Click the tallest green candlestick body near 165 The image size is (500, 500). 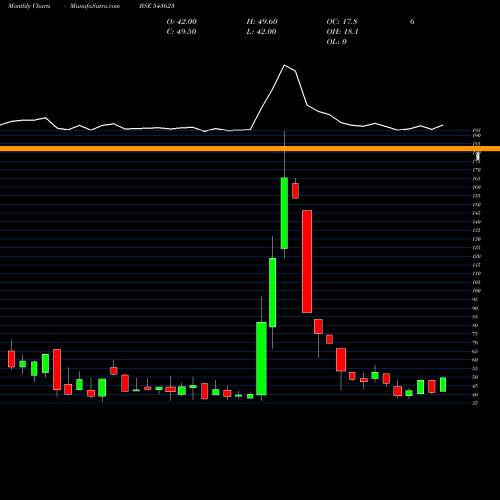click(284, 213)
